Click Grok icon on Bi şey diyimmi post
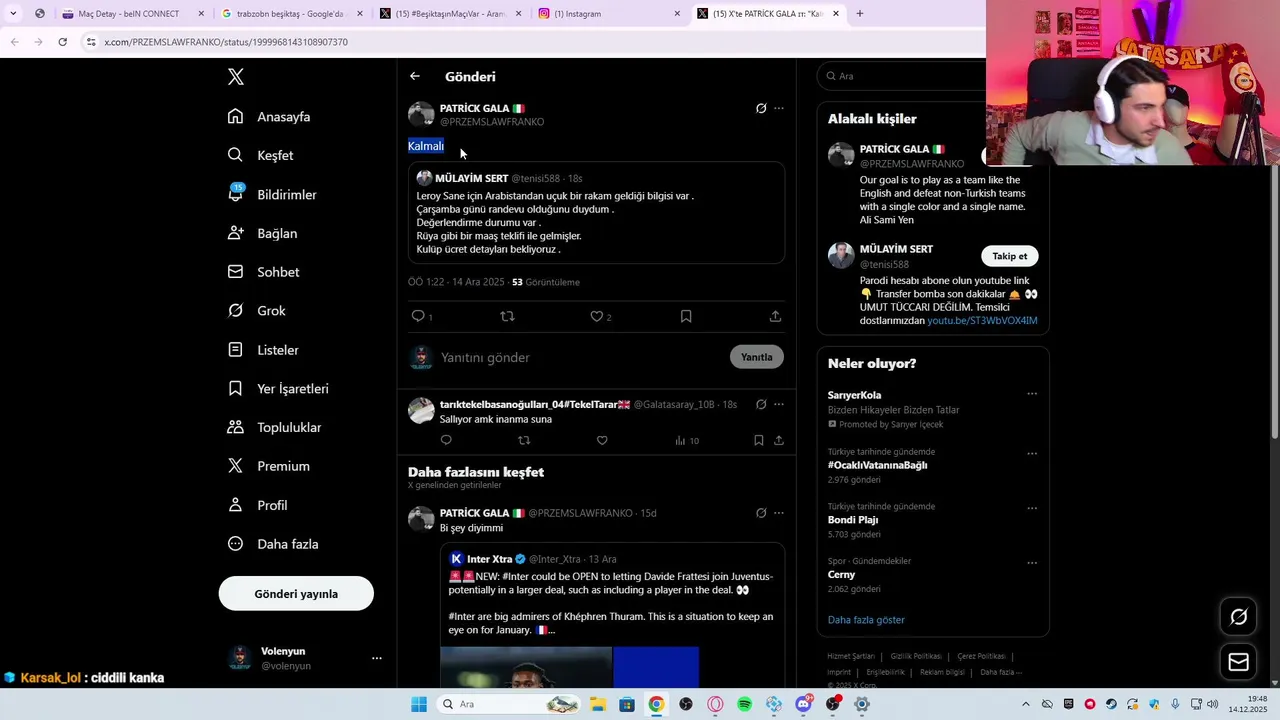 click(x=761, y=513)
